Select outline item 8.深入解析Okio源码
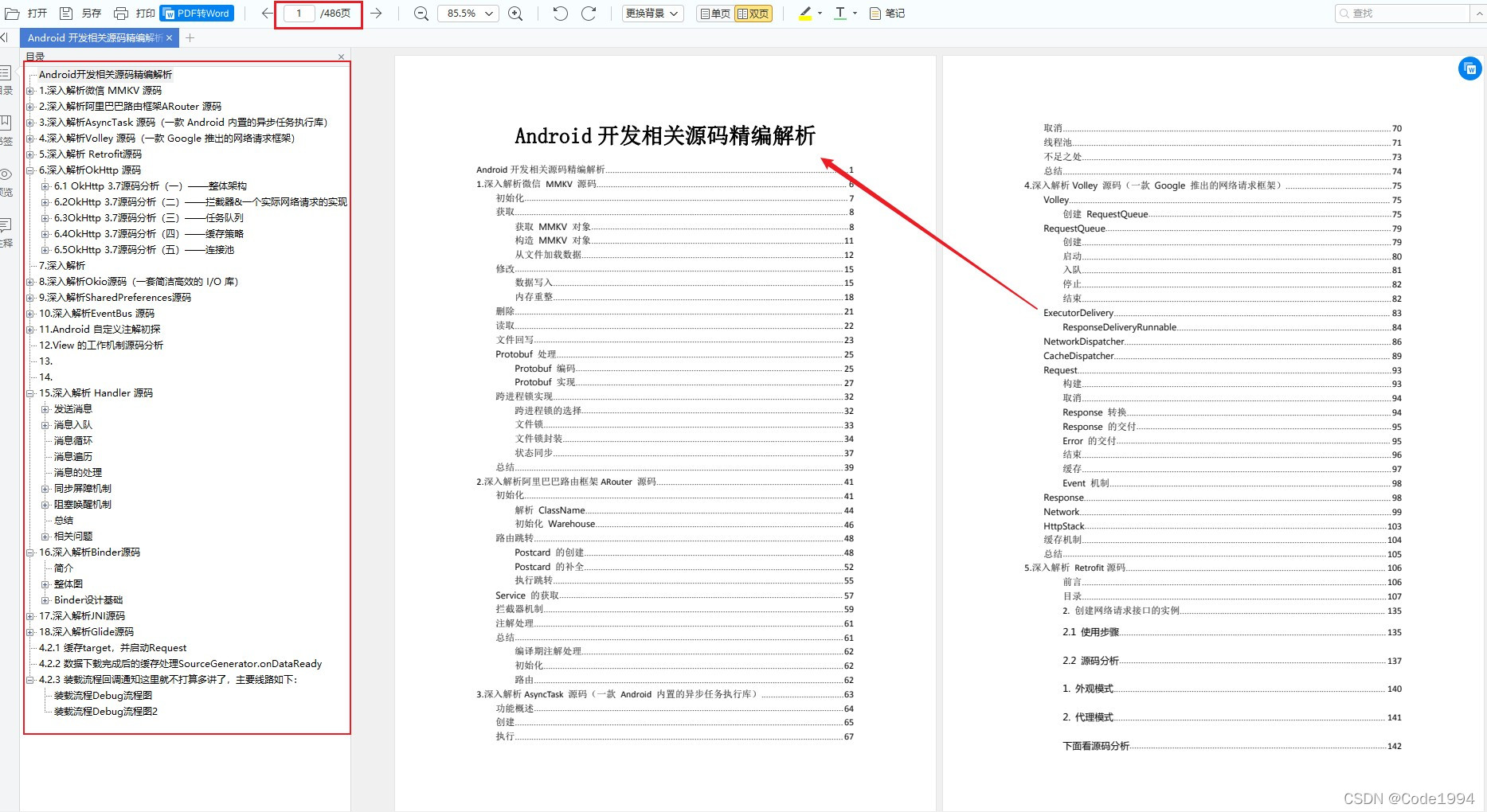 [139, 282]
